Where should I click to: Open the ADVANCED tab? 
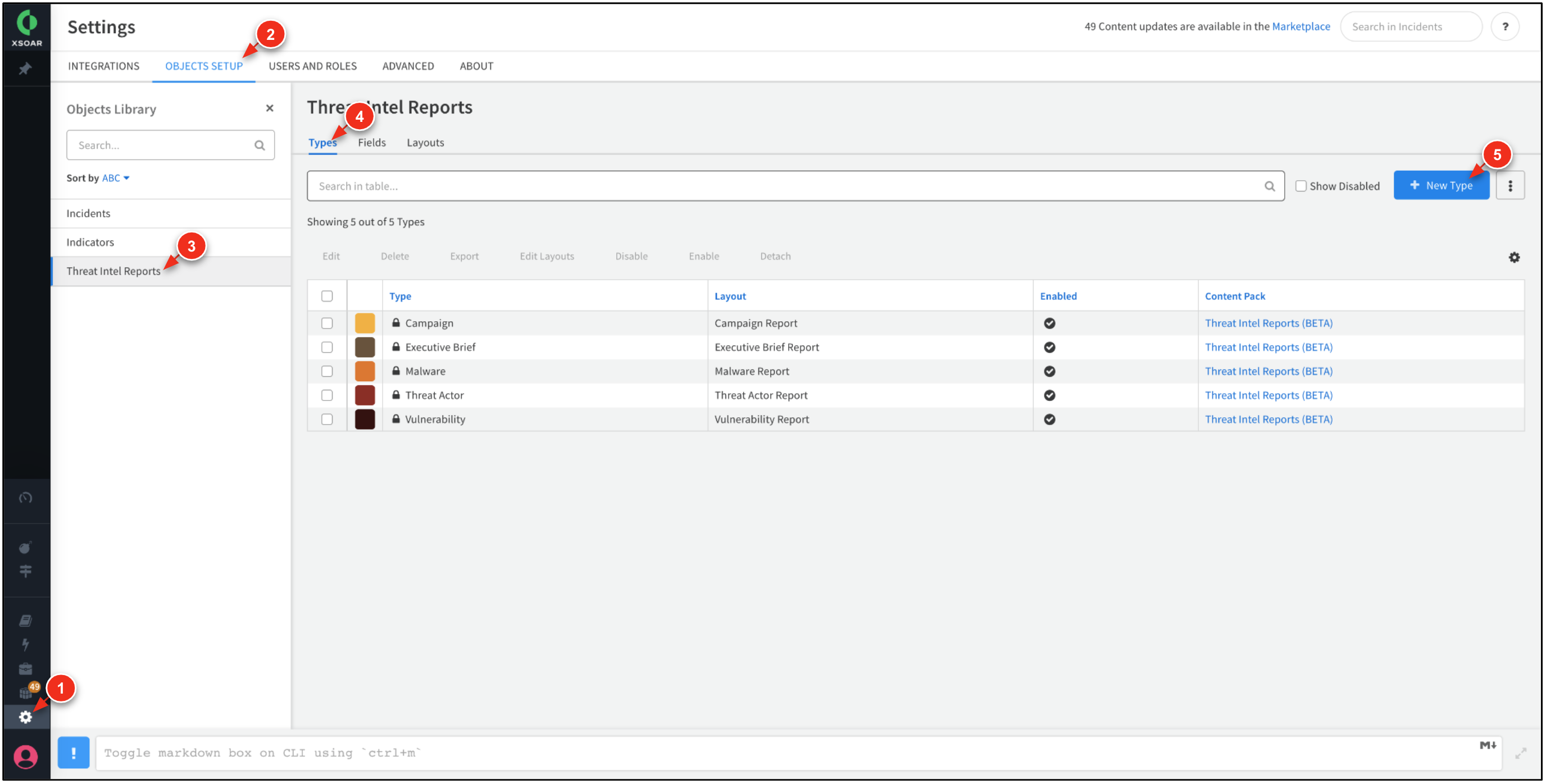click(x=408, y=66)
